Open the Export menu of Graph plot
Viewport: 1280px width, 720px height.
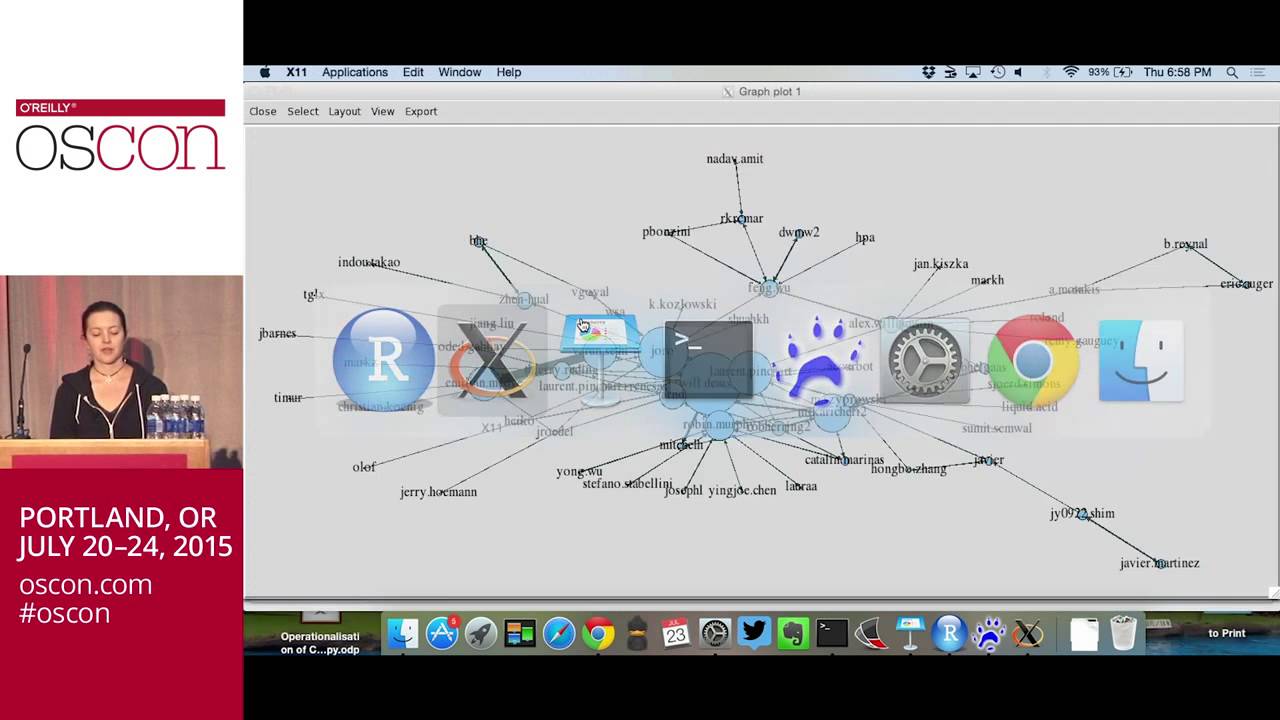pos(421,111)
